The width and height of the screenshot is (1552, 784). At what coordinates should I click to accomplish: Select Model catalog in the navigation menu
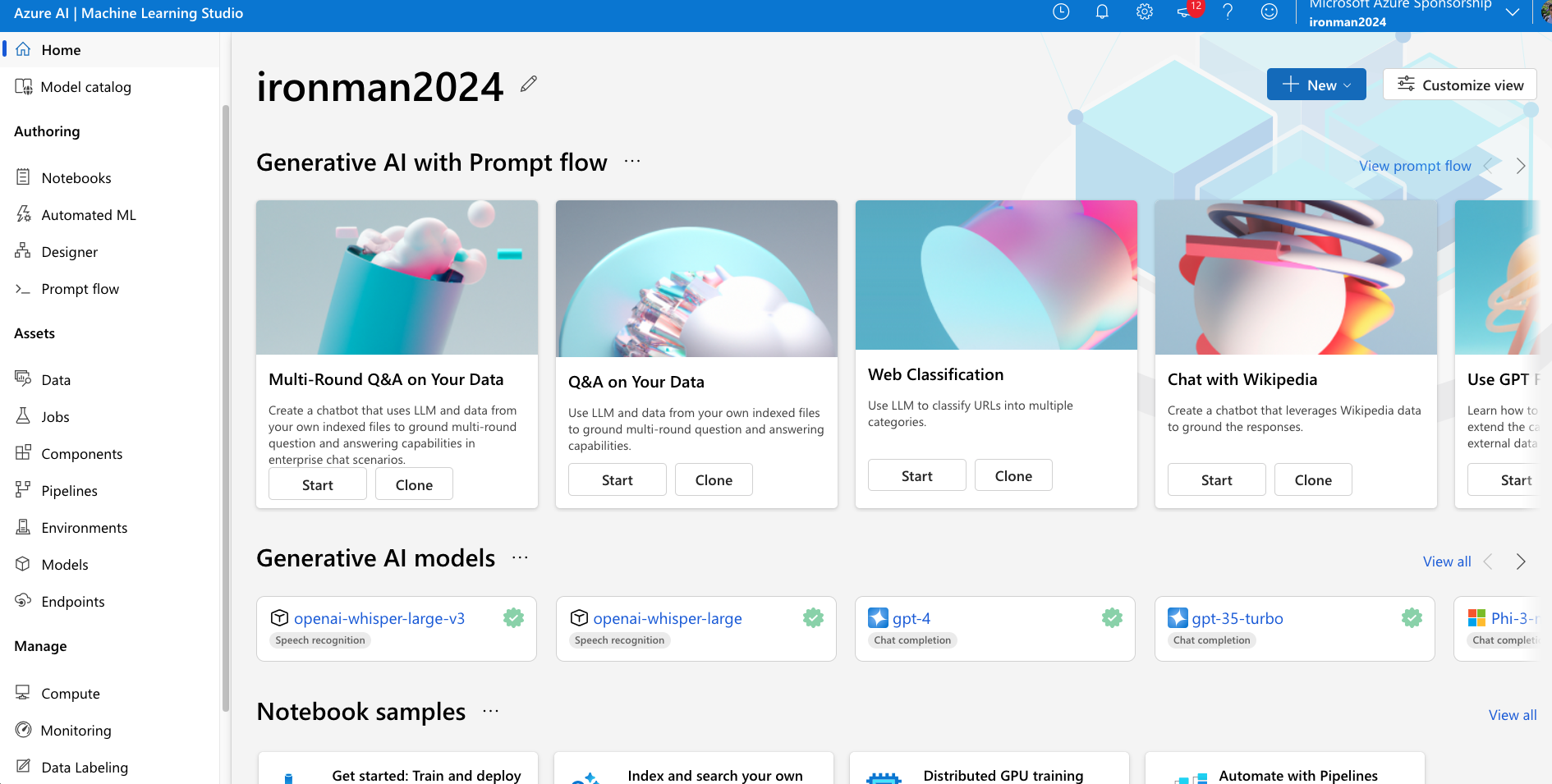coord(110,86)
